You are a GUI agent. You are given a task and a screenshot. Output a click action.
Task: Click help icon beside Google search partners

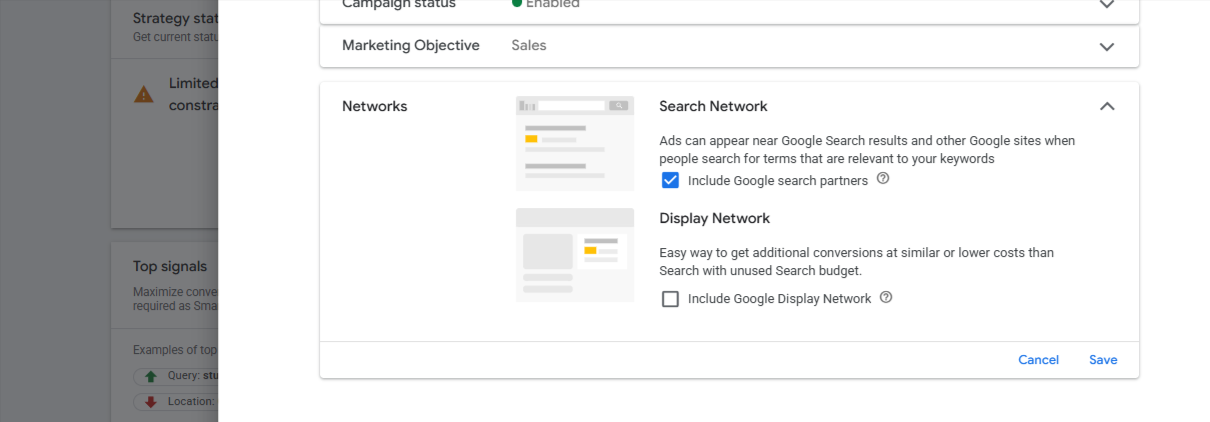(883, 179)
